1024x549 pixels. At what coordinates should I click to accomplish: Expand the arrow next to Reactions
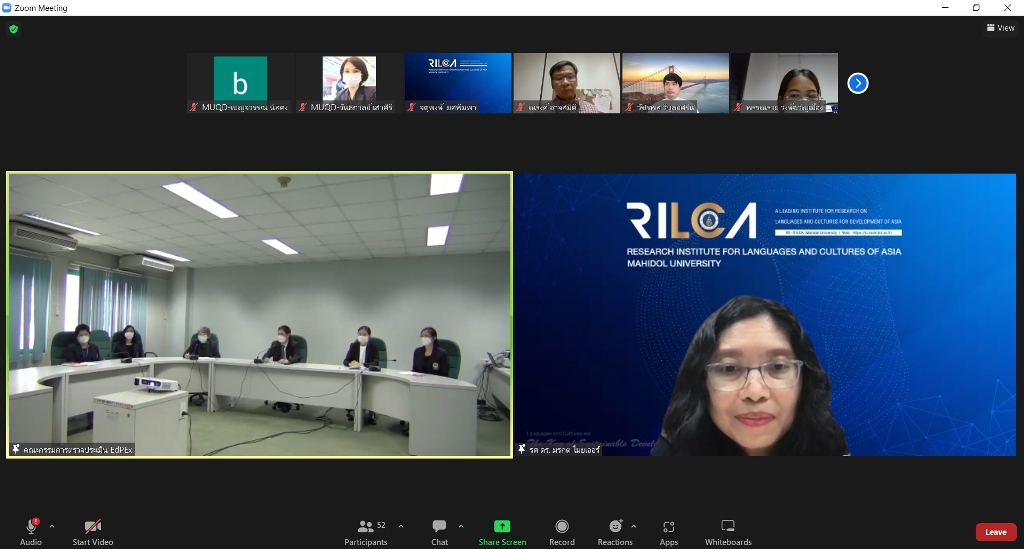pos(633,526)
